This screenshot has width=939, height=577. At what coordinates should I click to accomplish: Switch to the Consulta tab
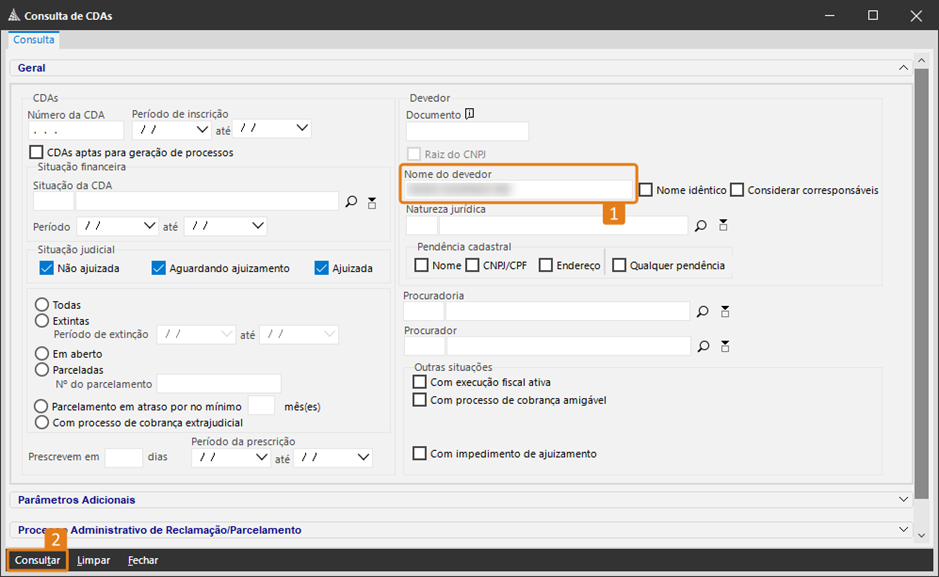pyautogui.click(x=34, y=40)
